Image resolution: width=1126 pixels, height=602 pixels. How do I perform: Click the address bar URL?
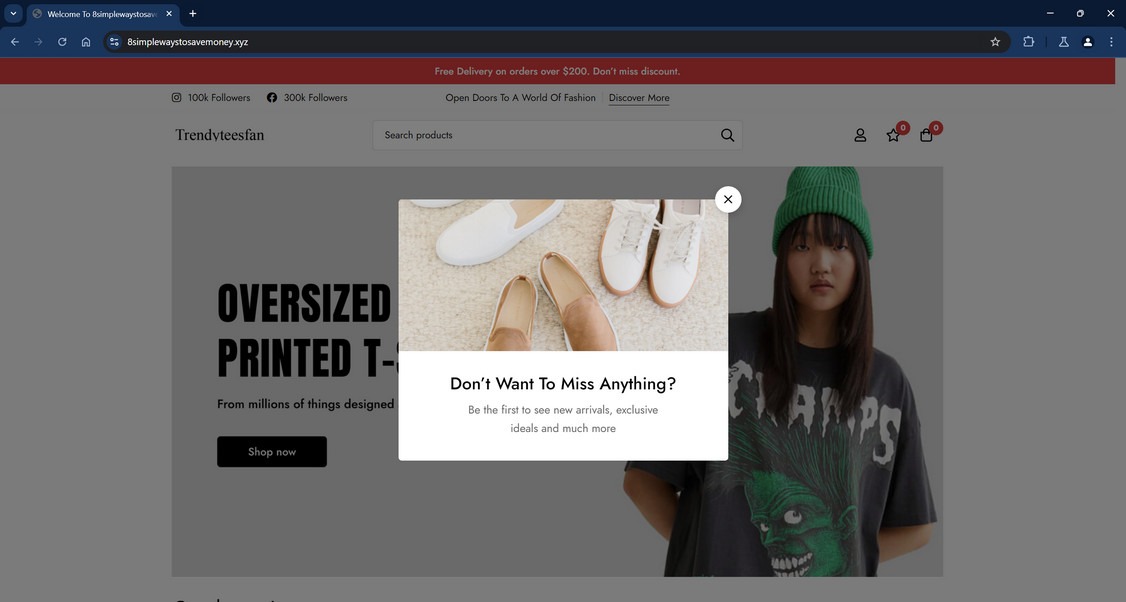[x=187, y=42]
